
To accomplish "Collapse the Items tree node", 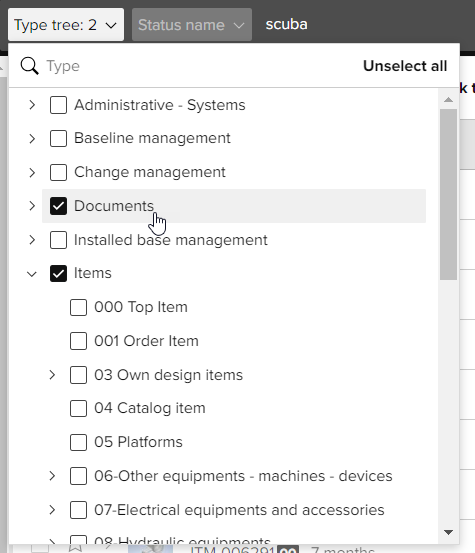I will [32, 274].
